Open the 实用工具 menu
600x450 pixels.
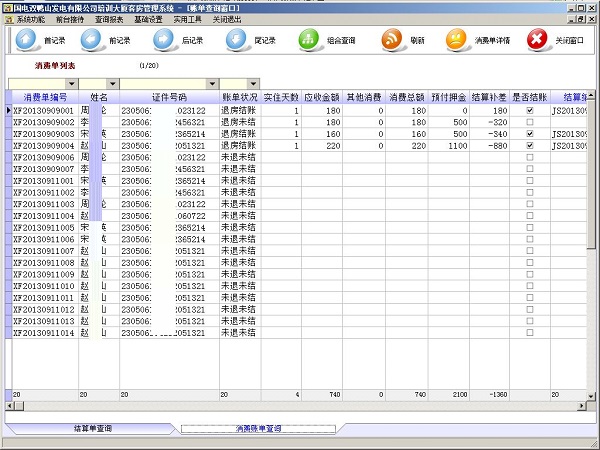pos(188,20)
